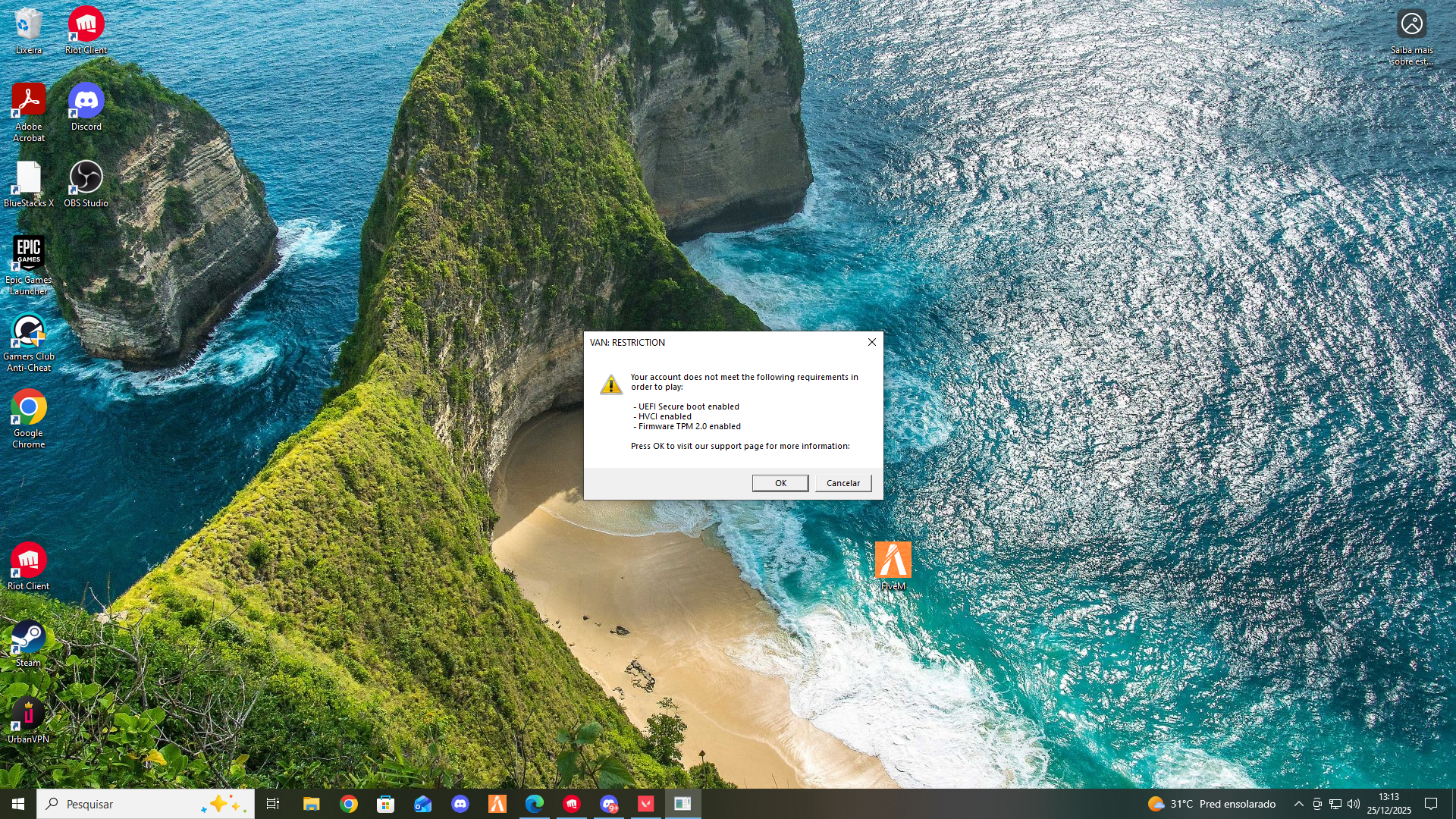Viewport: 1456px width, 819px height.
Task: Open the volume control in tray
Action: 1354,804
